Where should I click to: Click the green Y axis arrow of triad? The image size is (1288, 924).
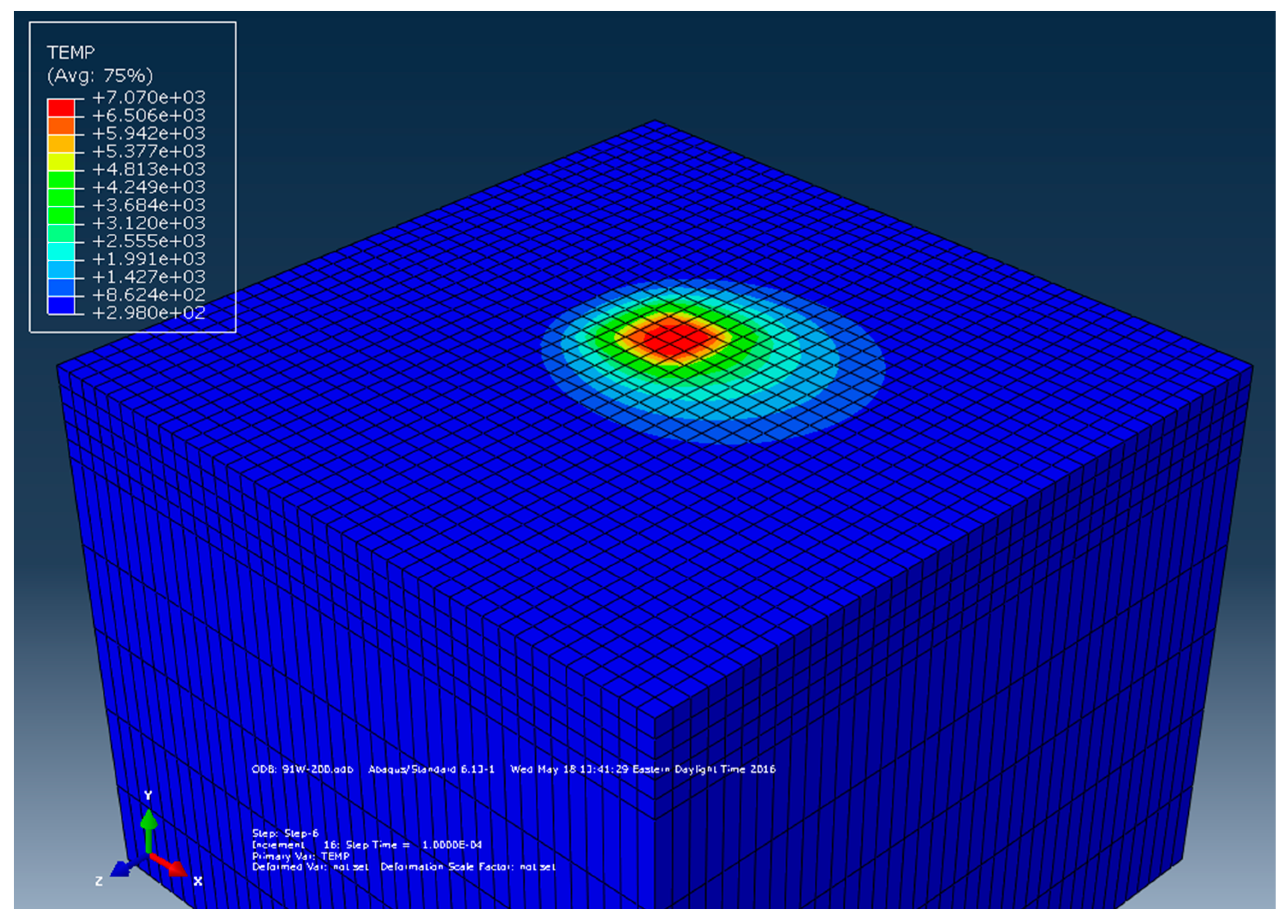pyautogui.click(x=149, y=830)
